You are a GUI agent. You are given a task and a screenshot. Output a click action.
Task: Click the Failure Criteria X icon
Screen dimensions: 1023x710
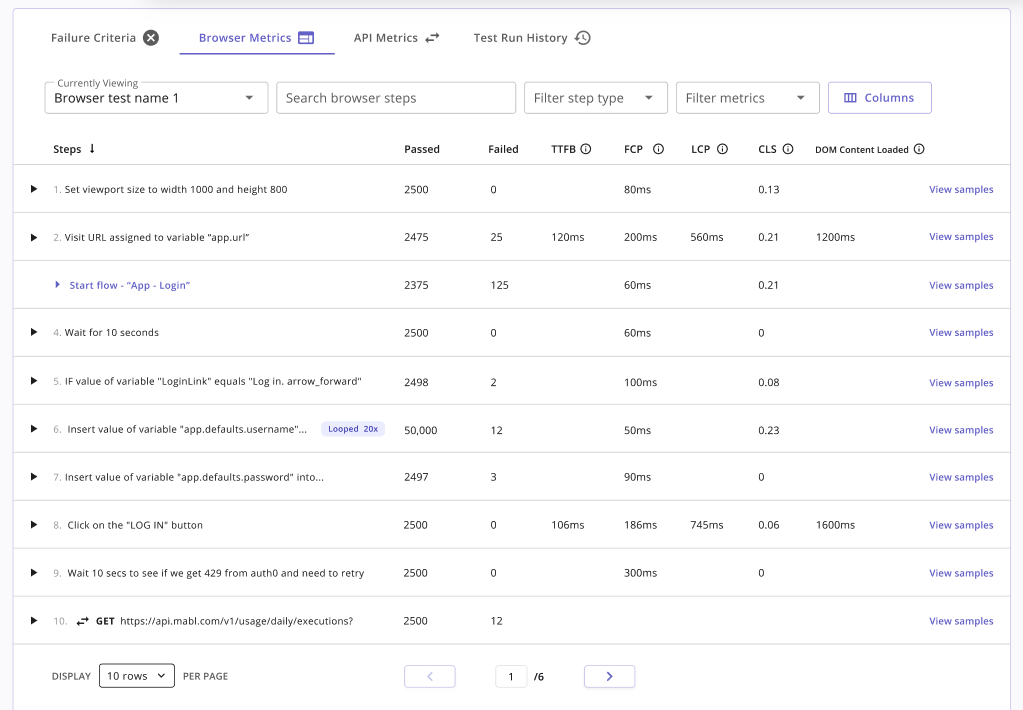click(150, 38)
